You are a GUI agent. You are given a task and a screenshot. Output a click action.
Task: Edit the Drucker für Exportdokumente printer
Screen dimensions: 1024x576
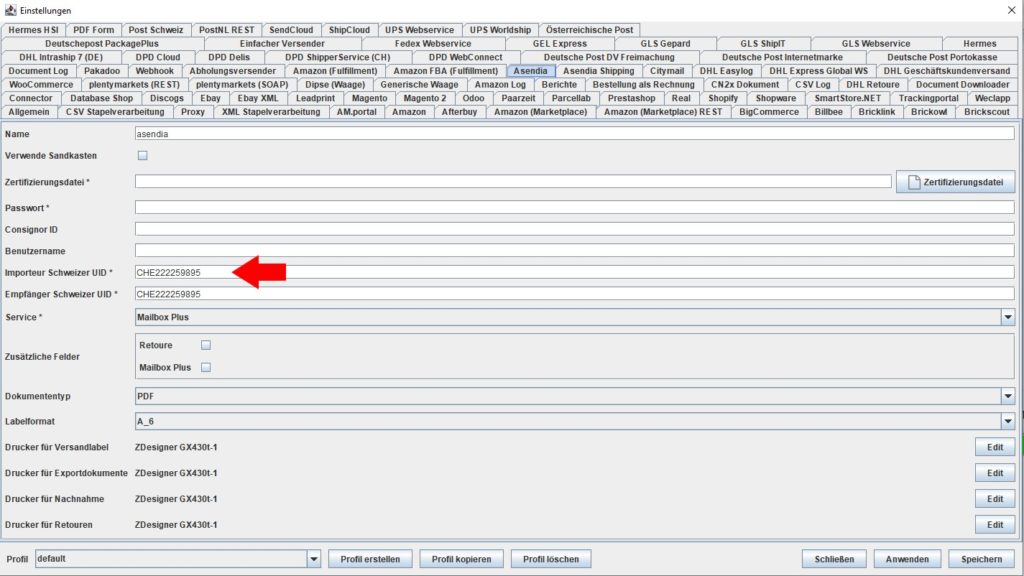995,473
